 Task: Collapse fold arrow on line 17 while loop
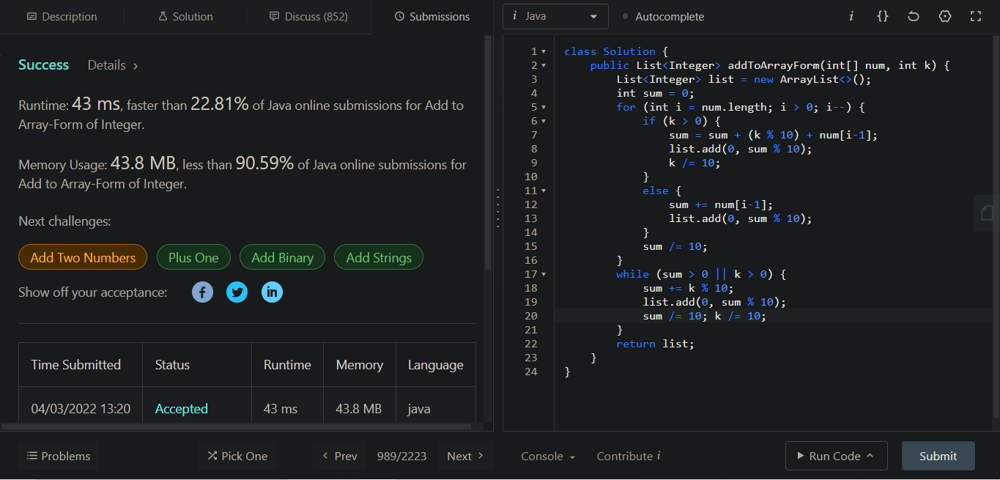[x=543, y=274]
